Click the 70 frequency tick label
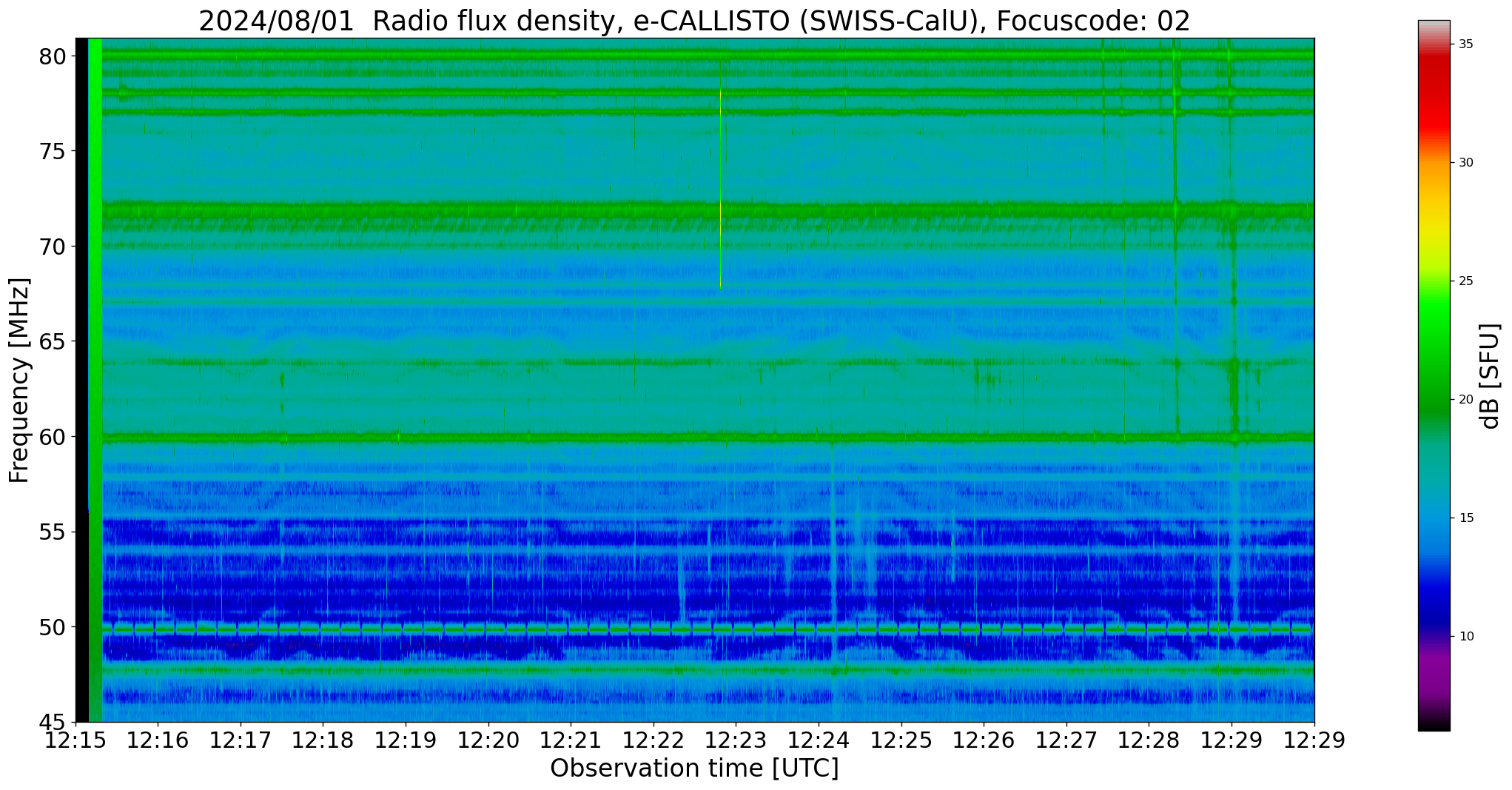1512x790 pixels. pyautogui.click(x=54, y=247)
